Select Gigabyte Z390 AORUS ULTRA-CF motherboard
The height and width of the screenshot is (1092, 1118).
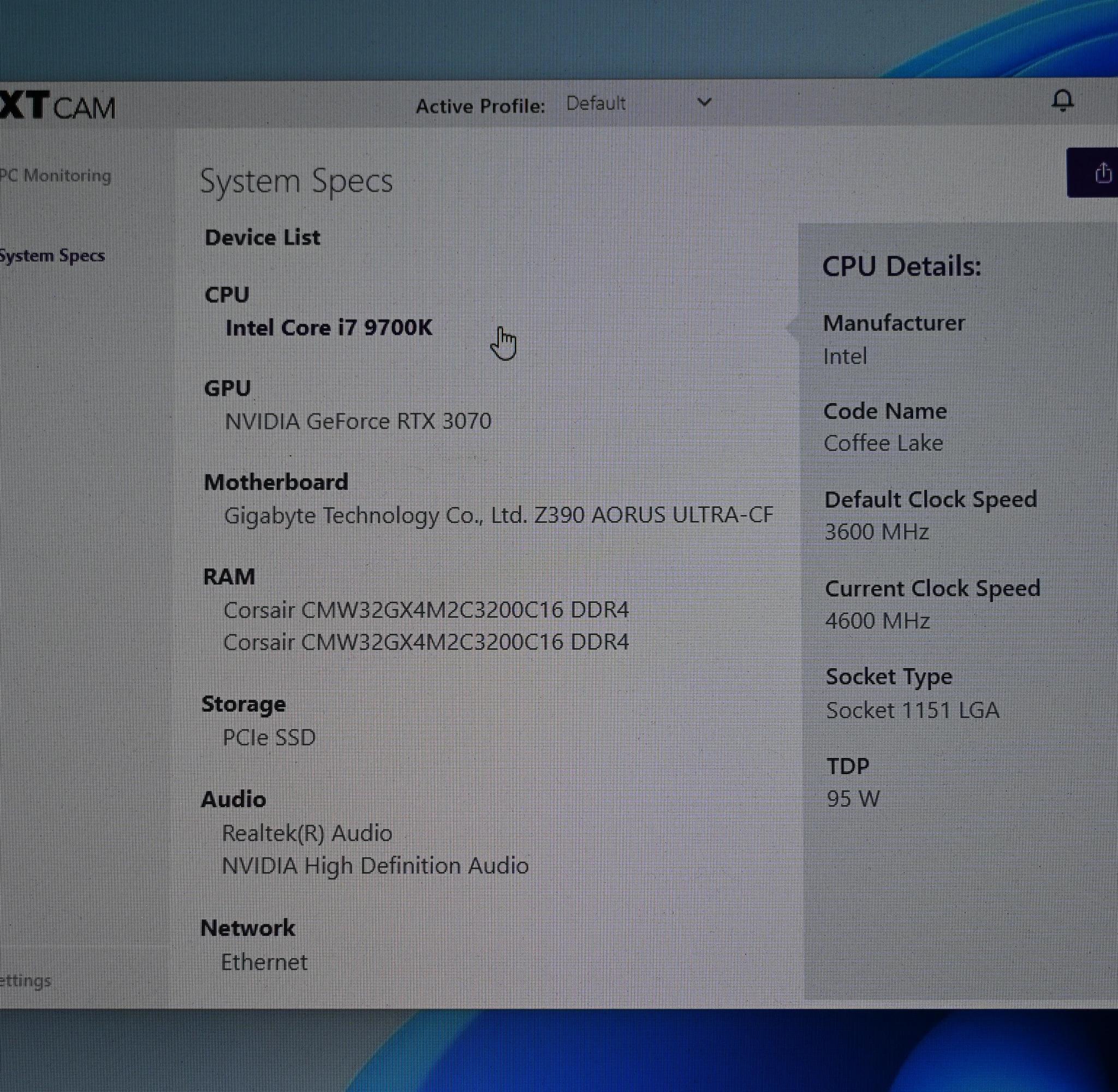pyautogui.click(x=499, y=515)
